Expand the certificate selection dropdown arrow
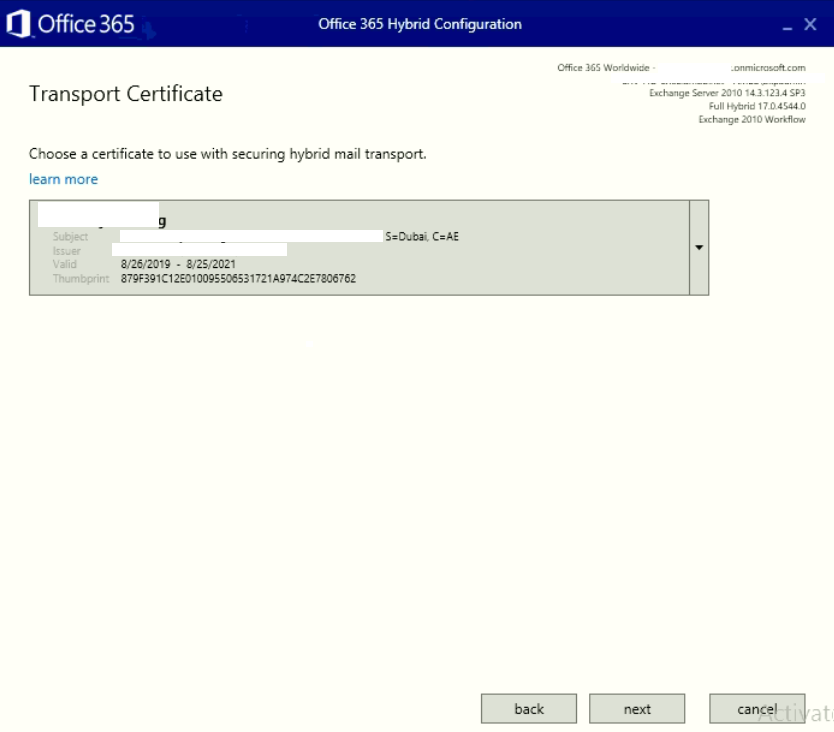The width and height of the screenshot is (834, 732). (699, 247)
